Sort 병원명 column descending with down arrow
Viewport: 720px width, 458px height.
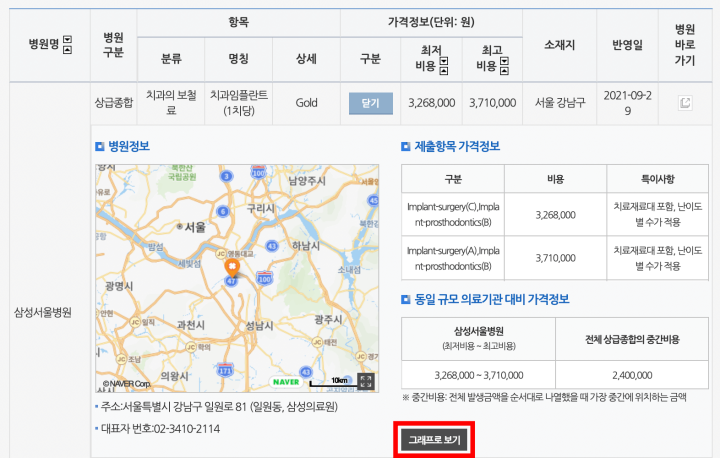coord(68,40)
